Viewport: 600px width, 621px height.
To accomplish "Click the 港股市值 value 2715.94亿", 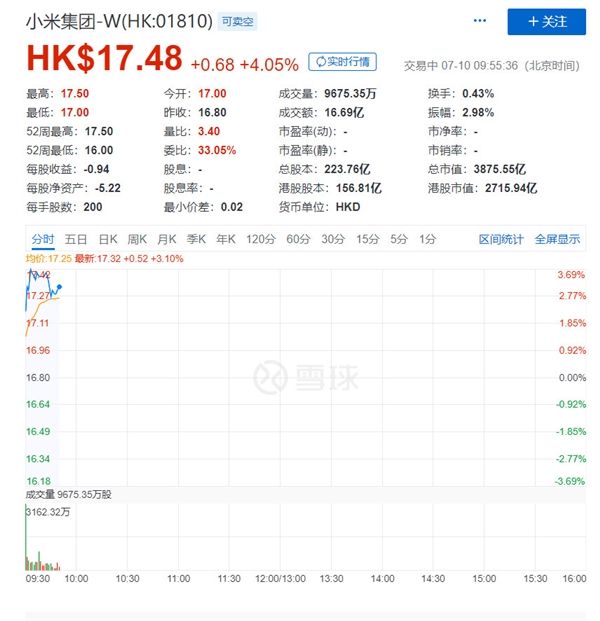I will coord(511,188).
